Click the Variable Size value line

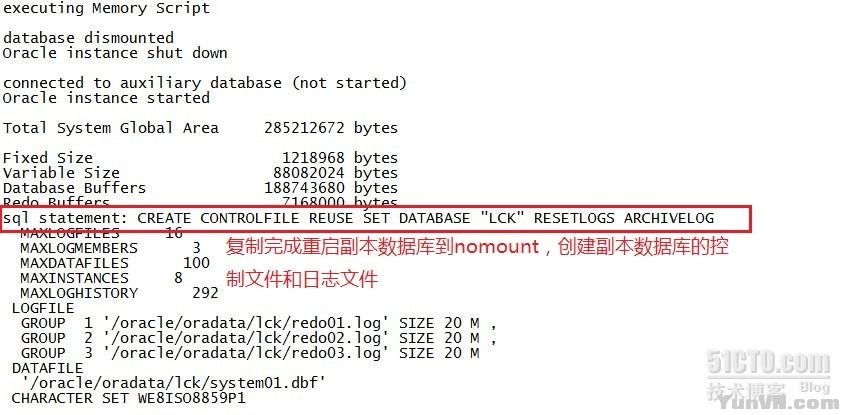pyautogui.click(x=200, y=173)
